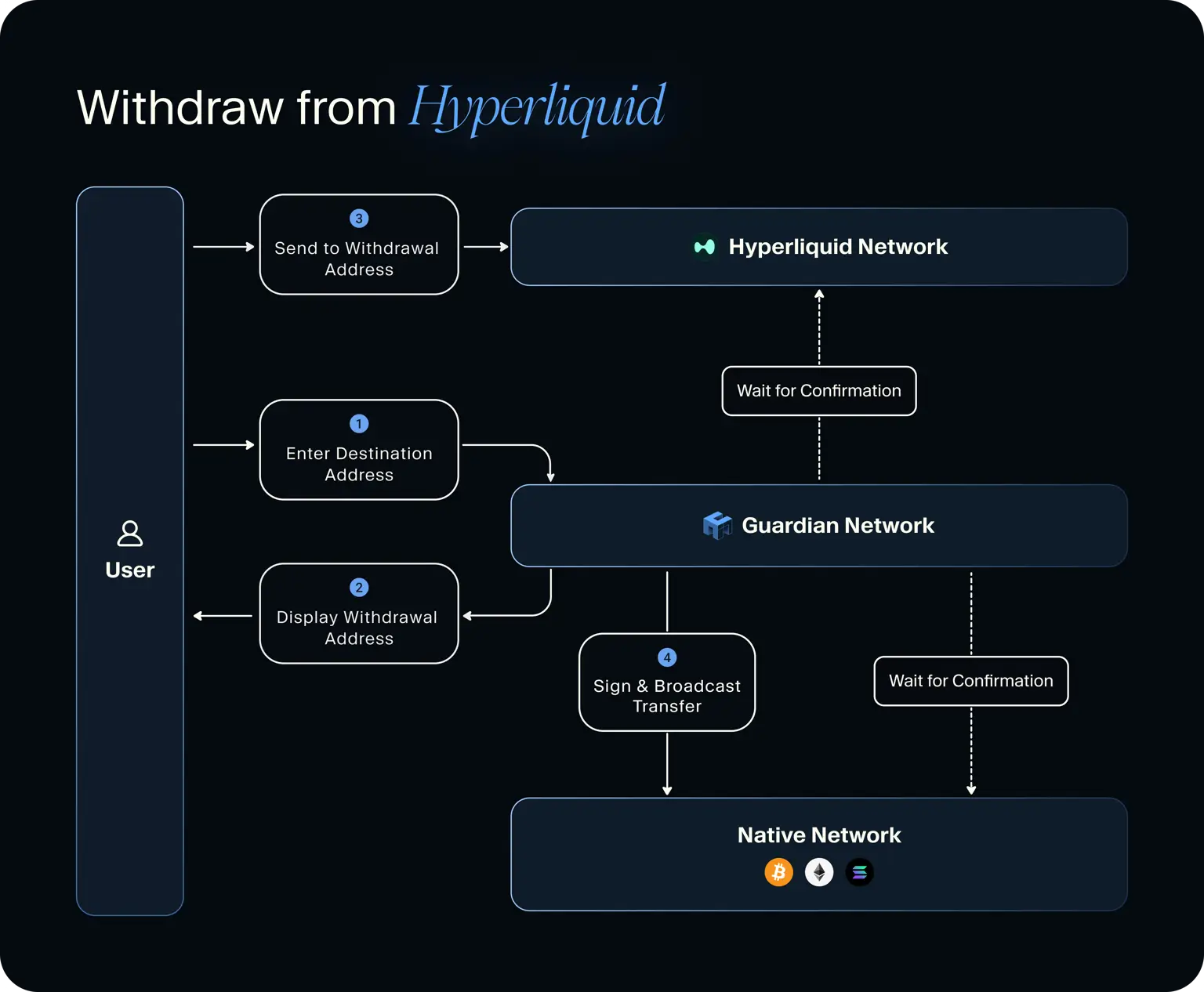Click the Hyperliquid logo icon

click(x=705, y=247)
